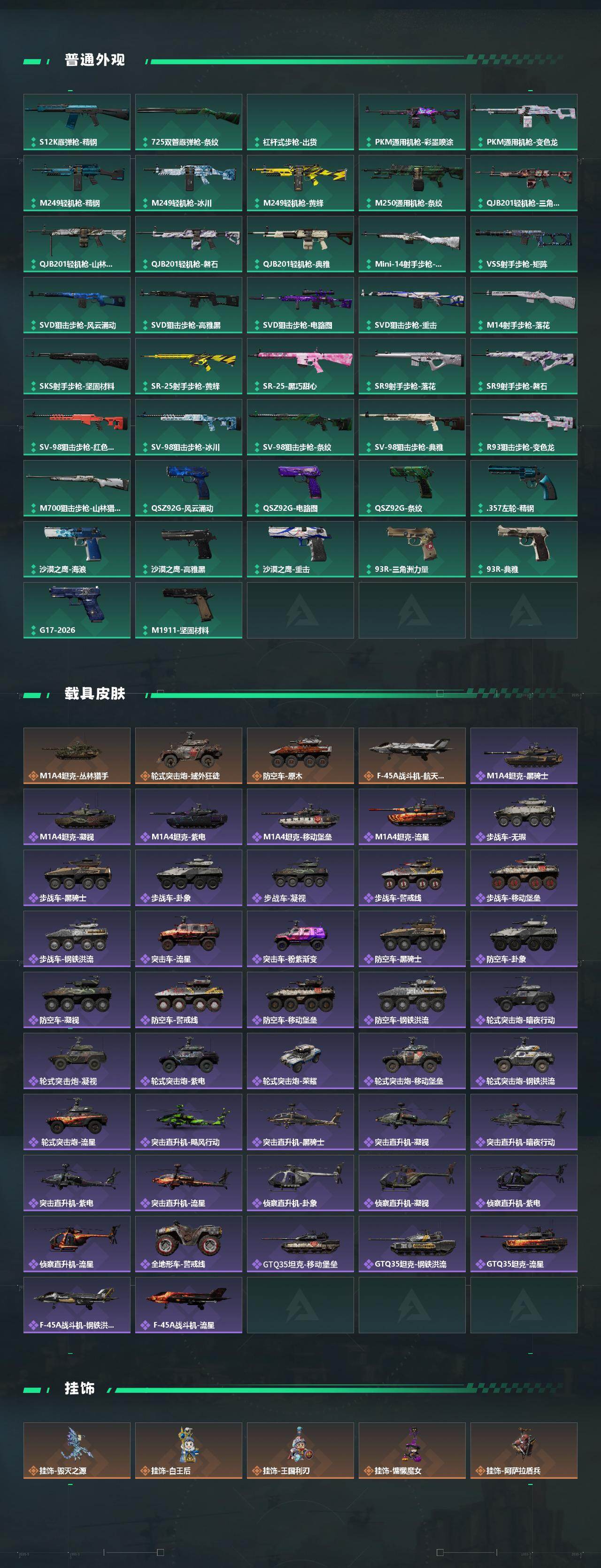The image size is (601, 1568).
Task: Click the GTQ35坦克-流星 tank skin
Action: [x=524, y=1244]
